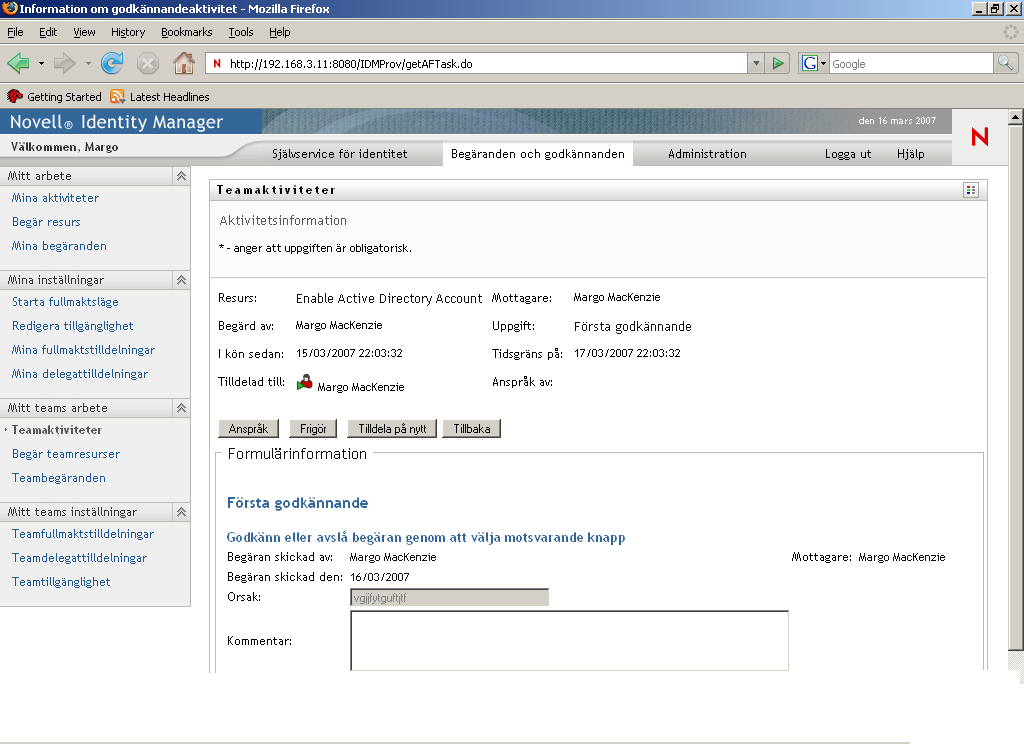The width and height of the screenshot is (1024, 744).
Task: Open the Tools menu
Action: [241, 32]
